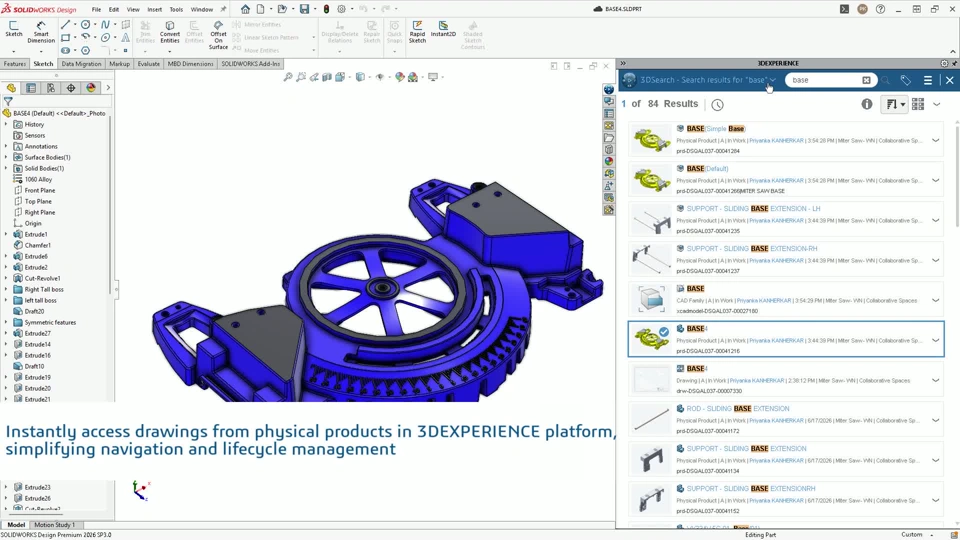Click the Rebuild traffic light icon

click(x=326, y=9)
